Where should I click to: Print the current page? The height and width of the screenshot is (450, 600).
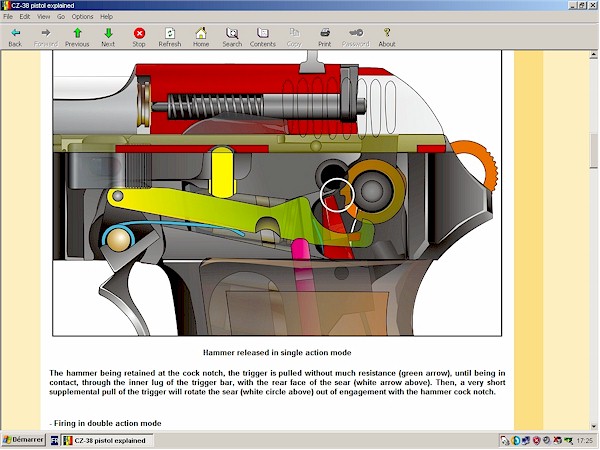(324, 37)
